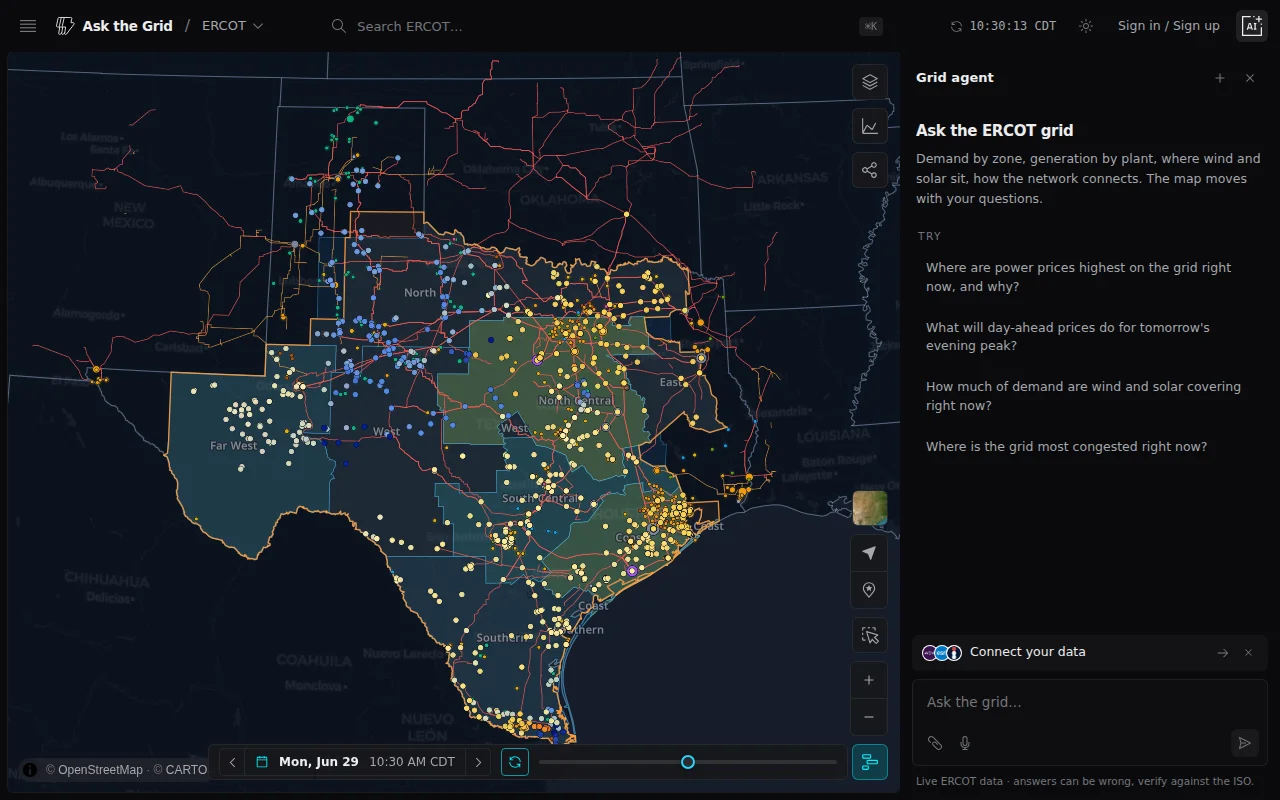This screenshot has width=1280, height=800.
Task: Attach a file with paperclip icon
Action: coord(935,743)
